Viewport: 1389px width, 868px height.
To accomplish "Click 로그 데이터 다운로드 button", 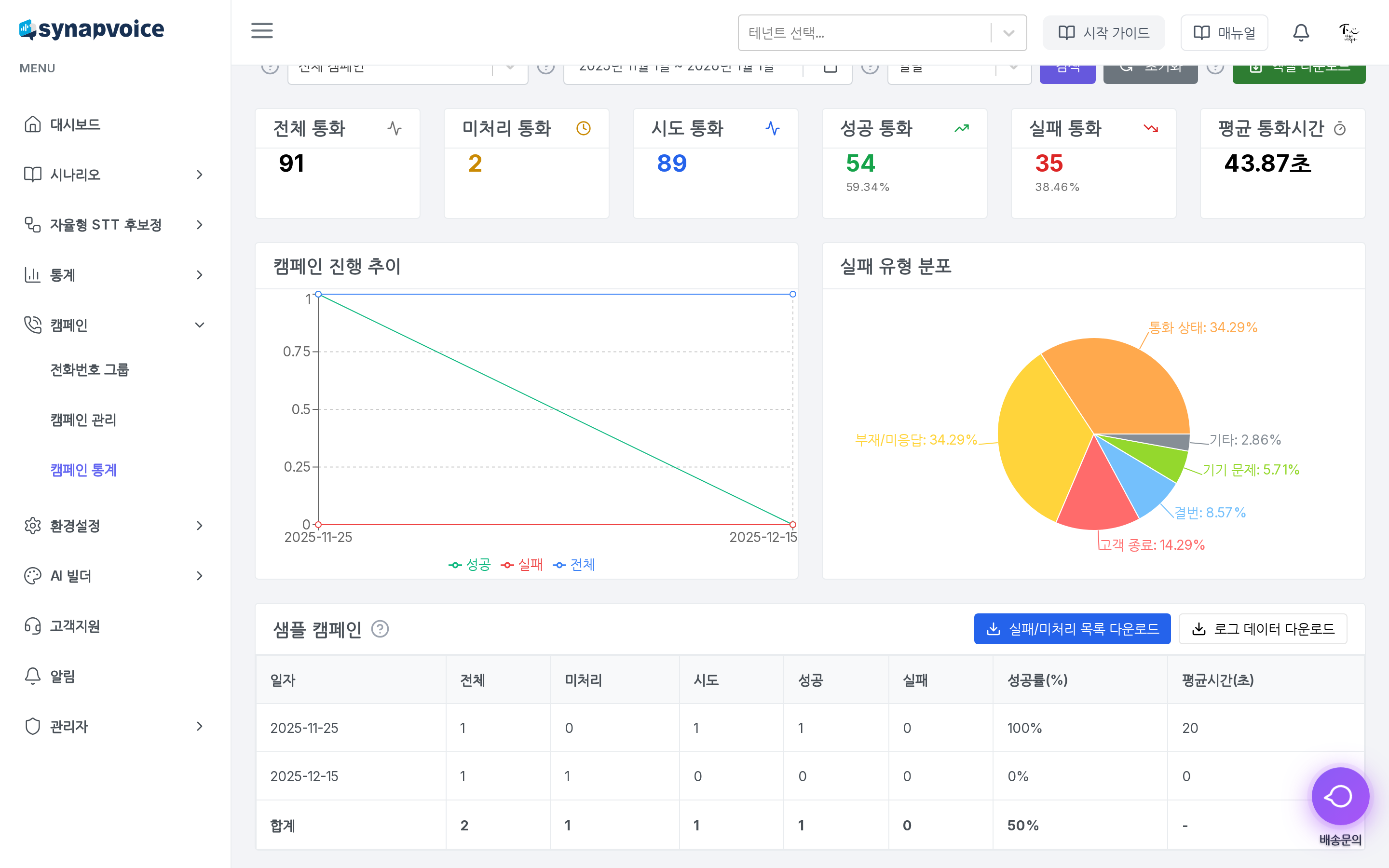I will [x=1263, y=629].
